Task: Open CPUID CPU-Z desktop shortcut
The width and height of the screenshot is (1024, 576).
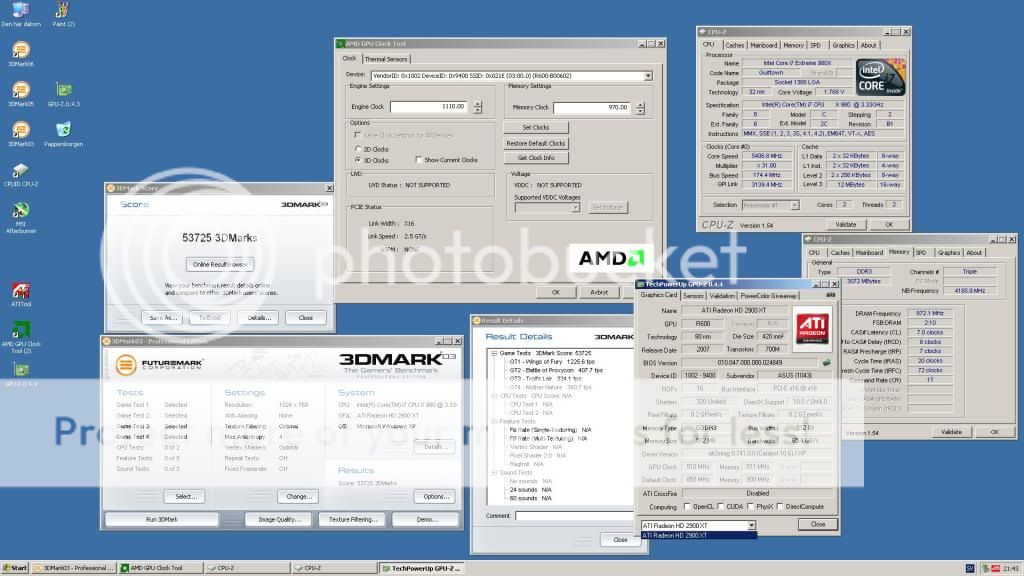Action: [20, 170]
